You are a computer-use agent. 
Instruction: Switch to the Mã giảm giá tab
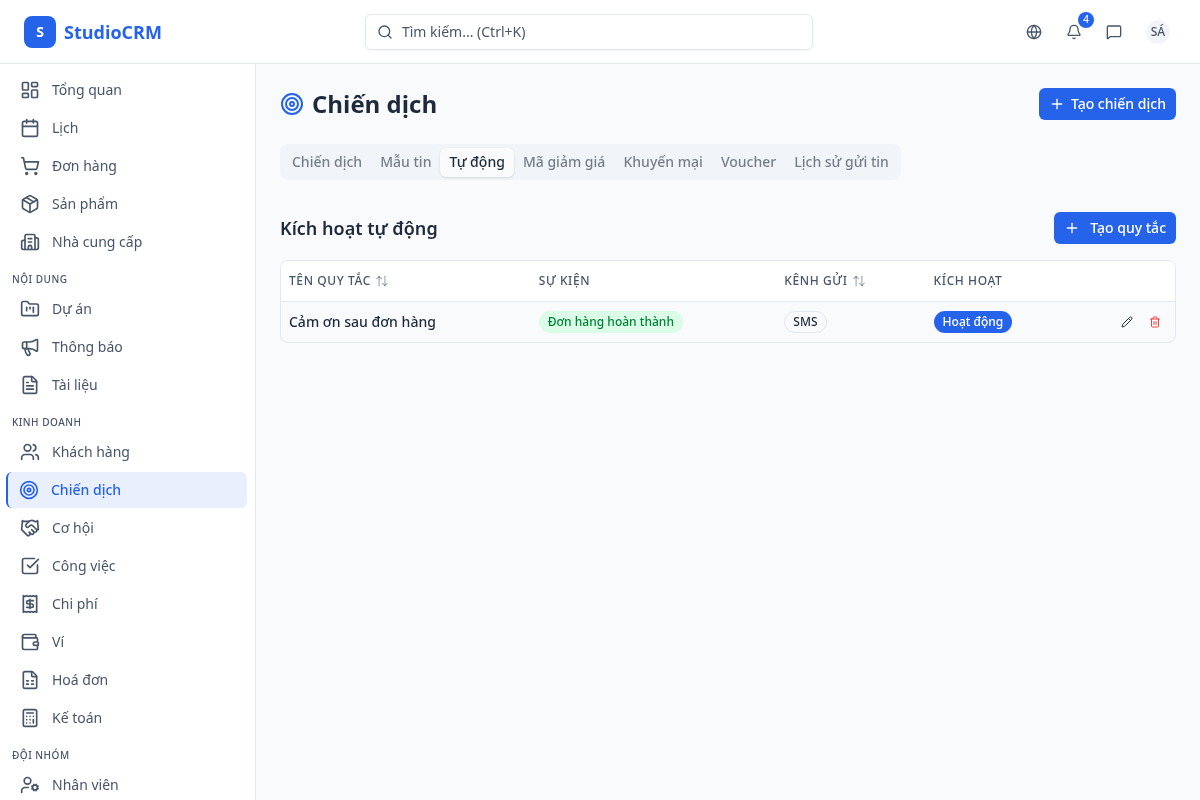pyautogui.click(x=564, y=162)
